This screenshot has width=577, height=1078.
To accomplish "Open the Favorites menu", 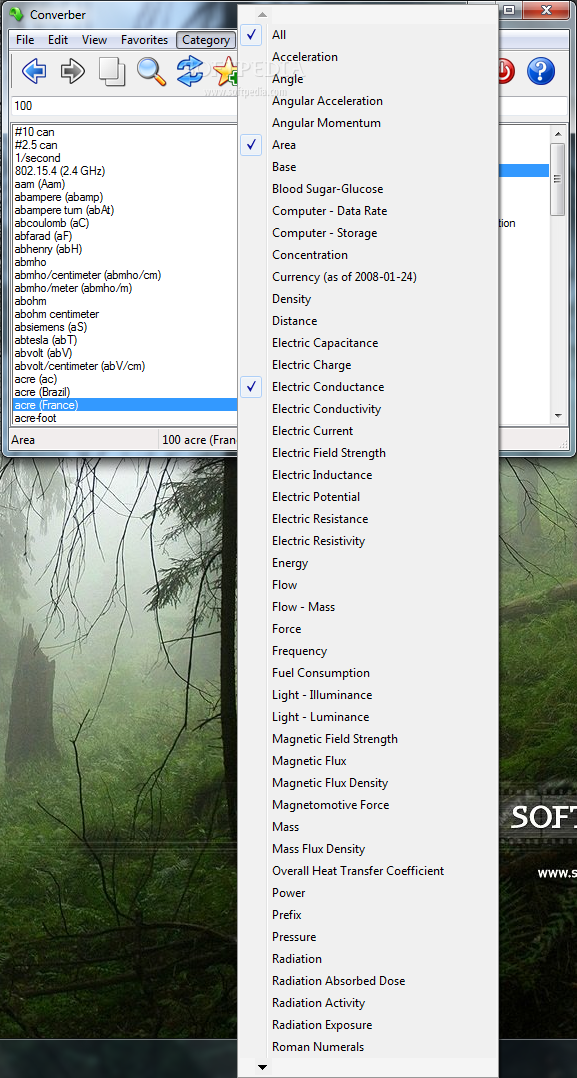I will coord(144,40).
